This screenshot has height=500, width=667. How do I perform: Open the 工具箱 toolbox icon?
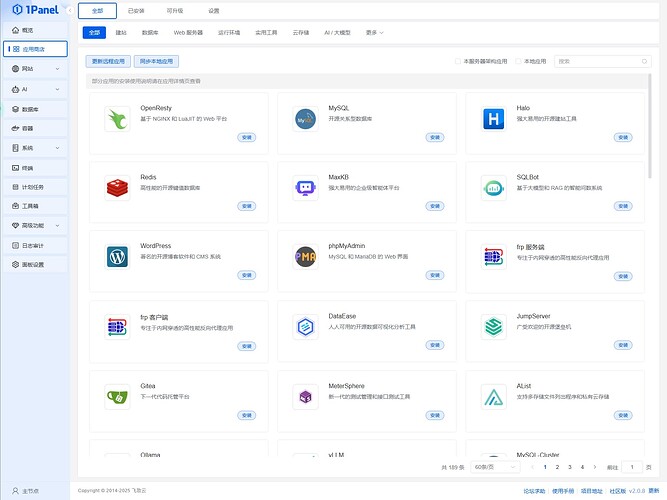(15, 206)
